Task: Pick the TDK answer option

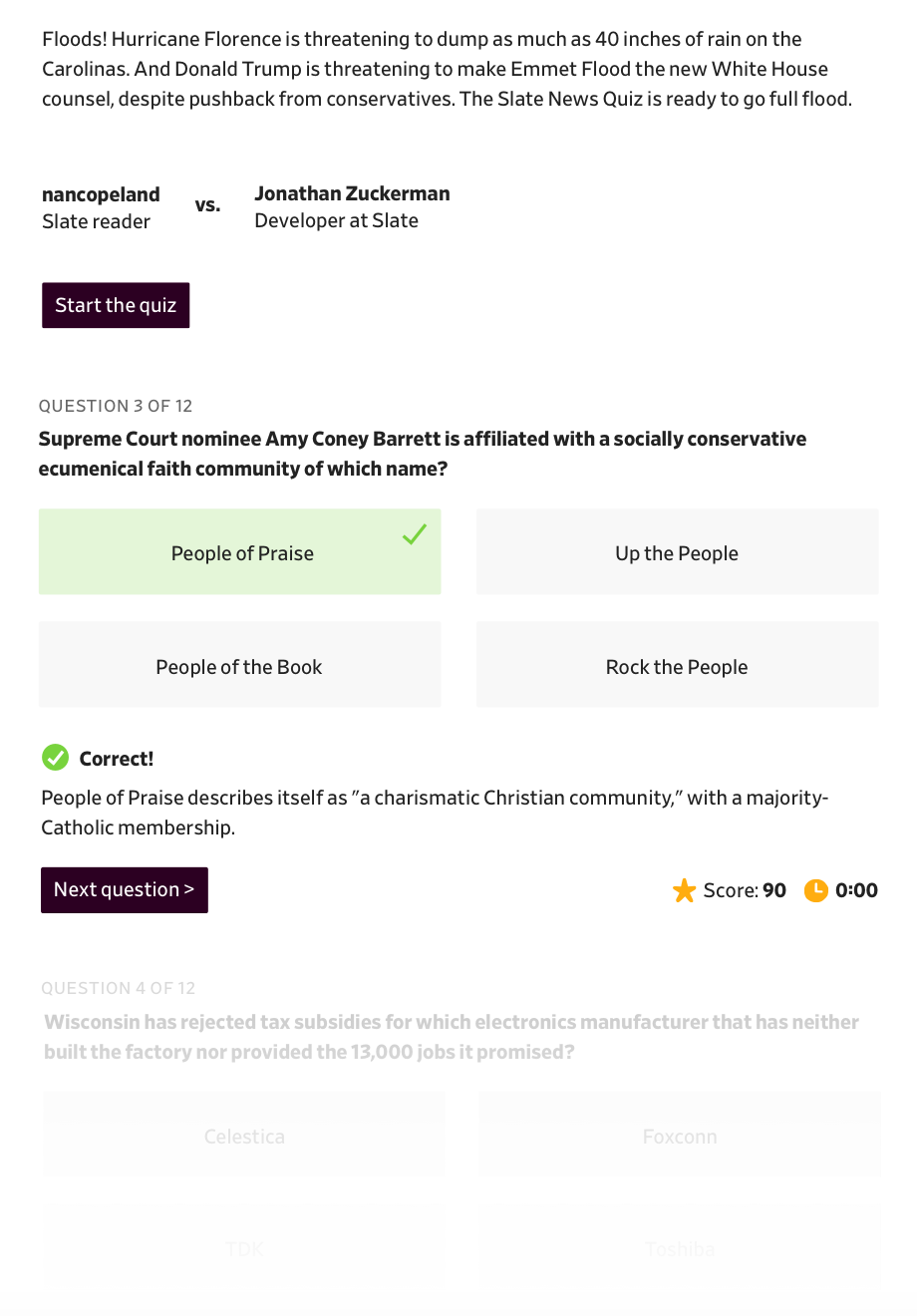Action: point(244,1247)
